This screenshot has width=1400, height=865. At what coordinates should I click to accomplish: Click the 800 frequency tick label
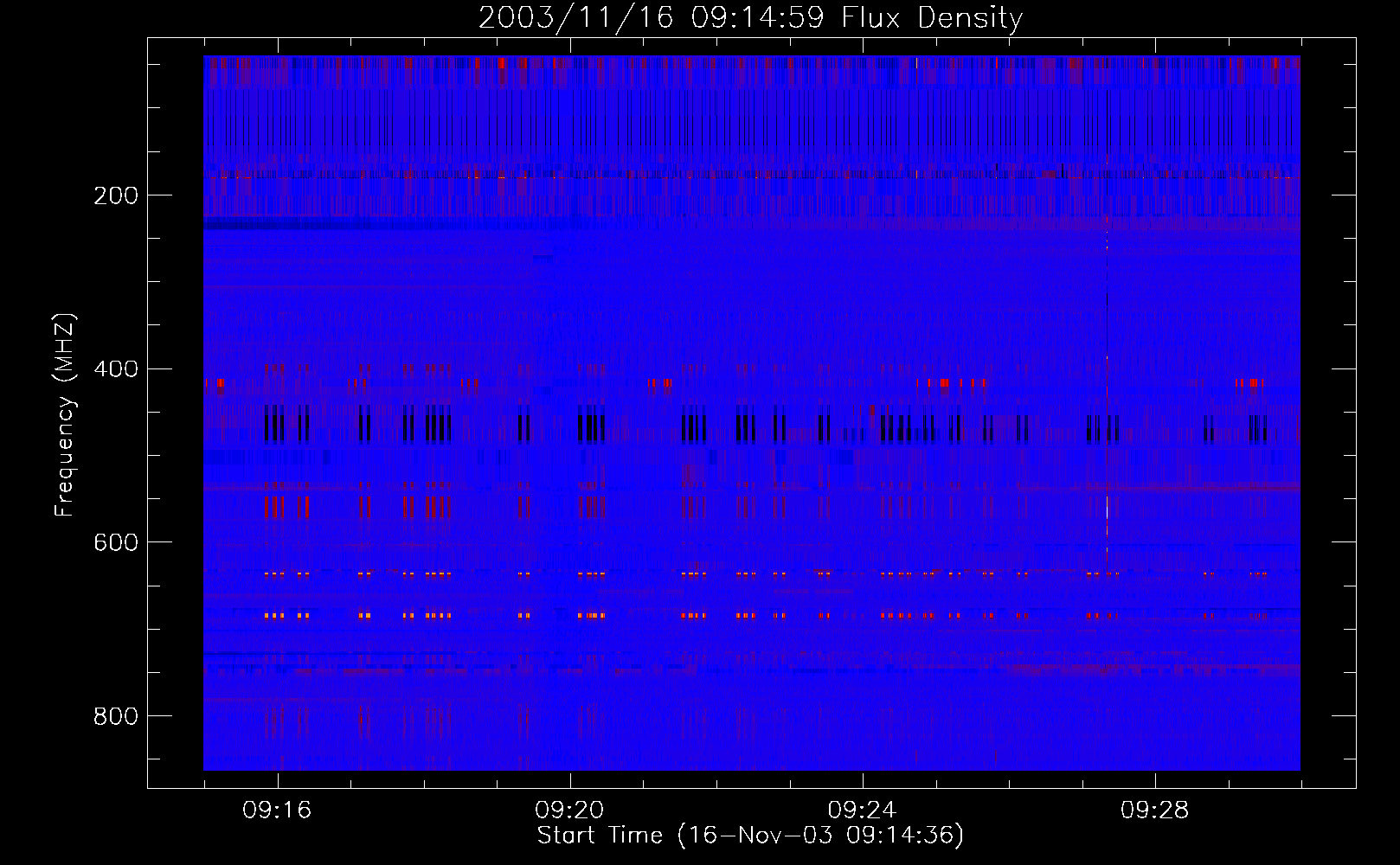point(116,716)
